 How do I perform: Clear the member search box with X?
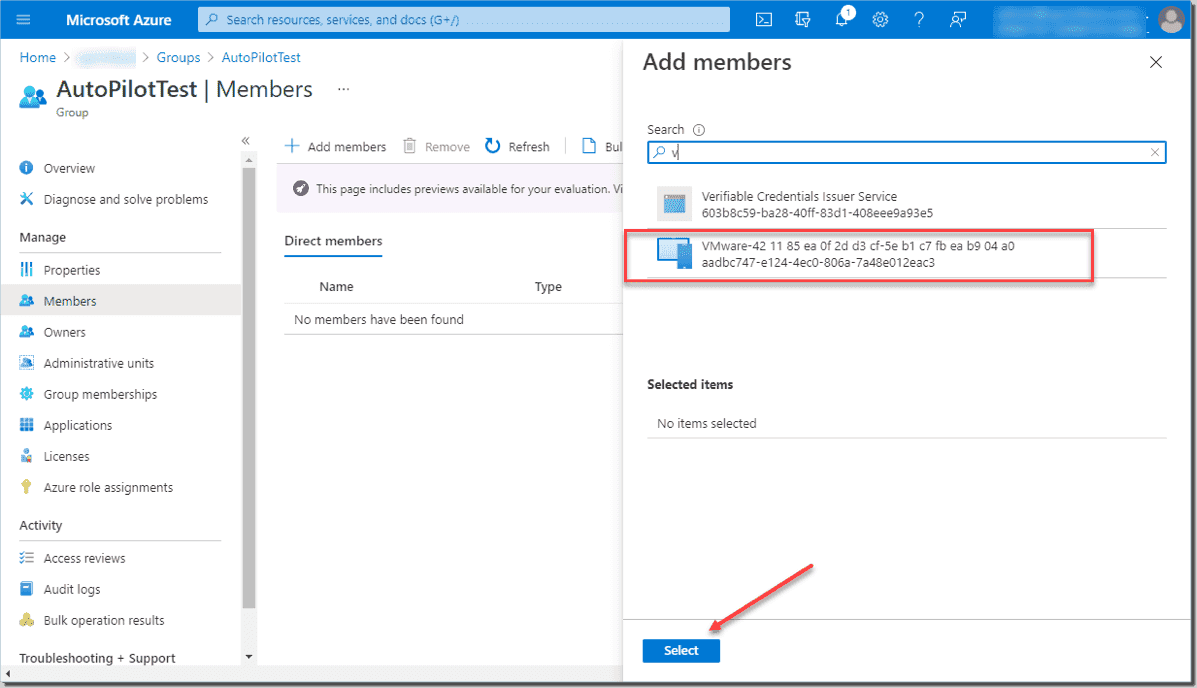[1155, 153]
